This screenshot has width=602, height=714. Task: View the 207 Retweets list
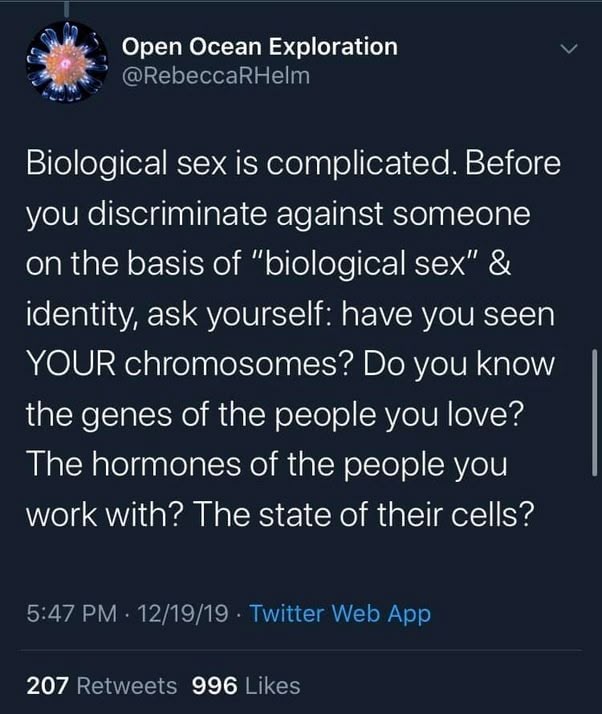point(101,686)
